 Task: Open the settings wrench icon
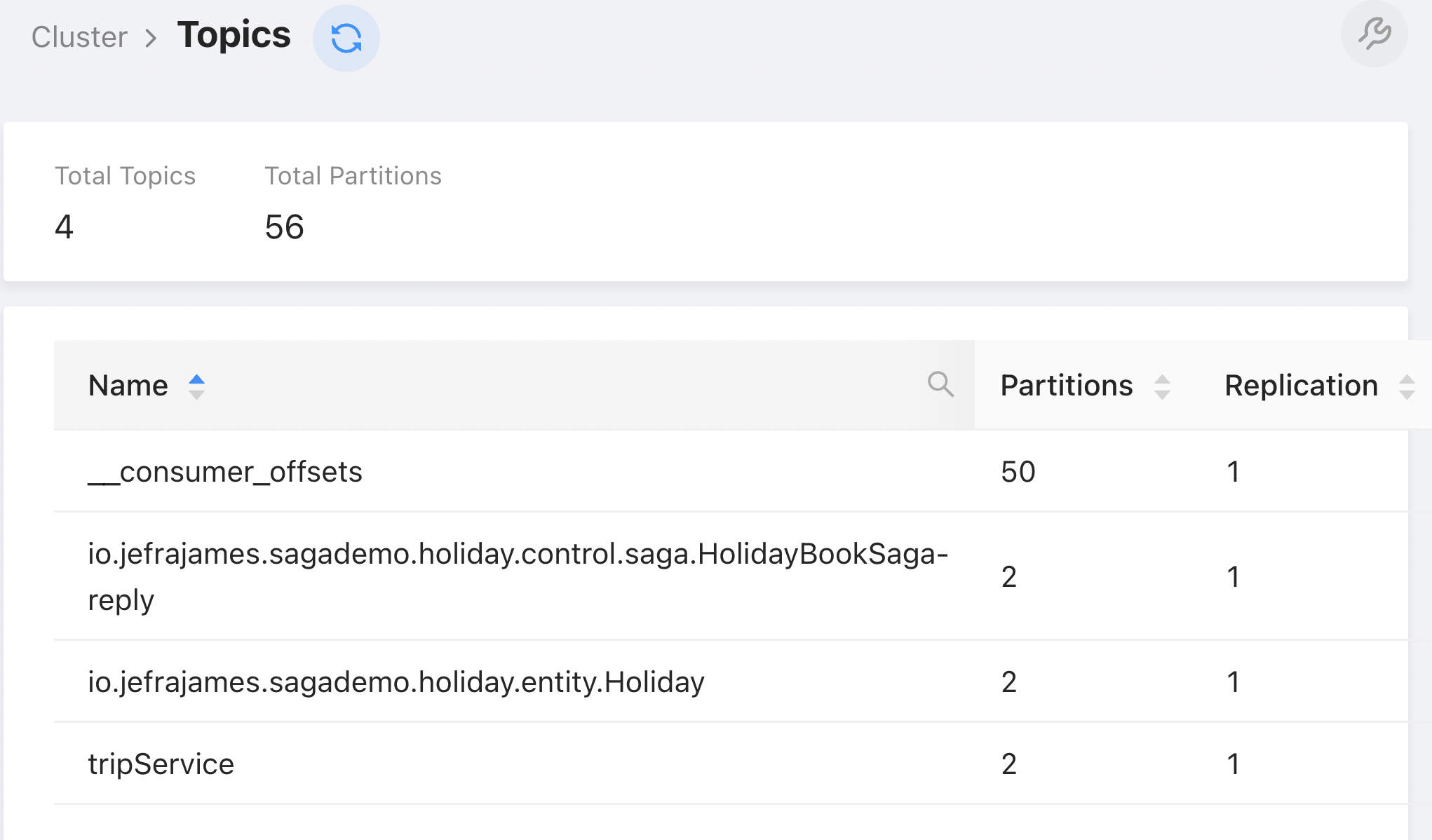tap(1375, 33)
